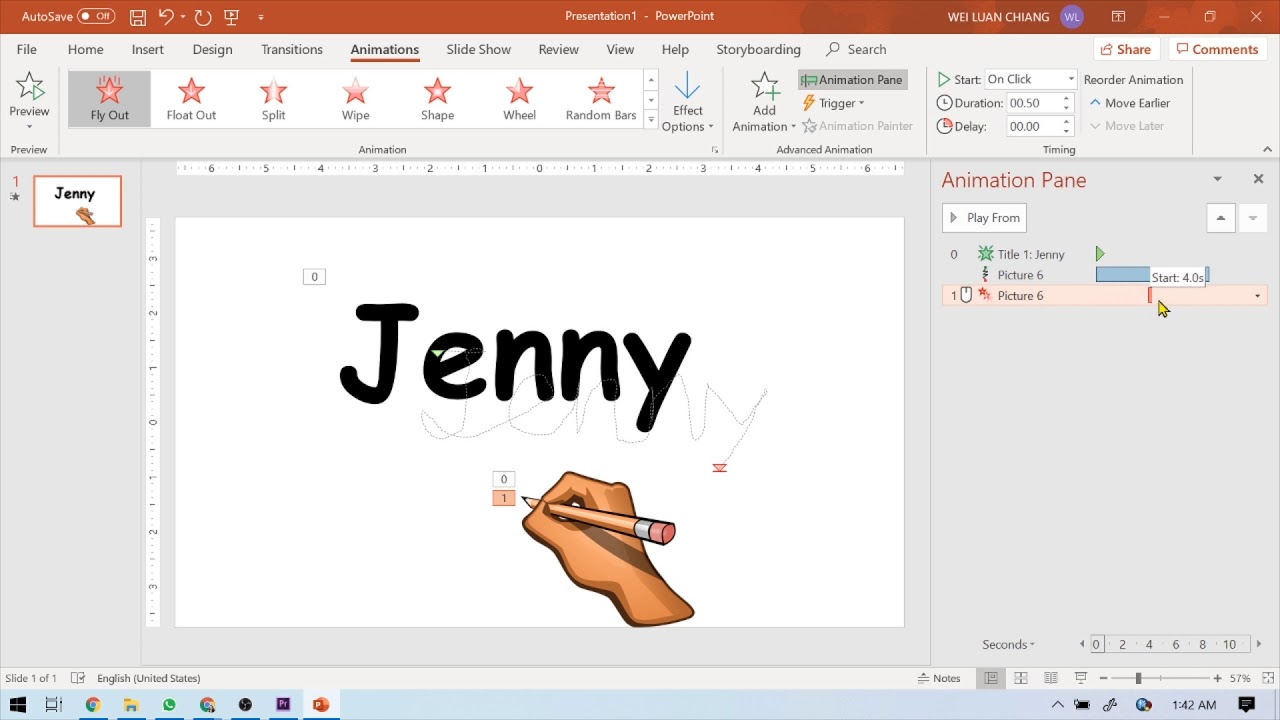The width and height of the screenshot is (1280, 720).
Task: Click the Save icon in title bar
Action: click(x=138, y=17)
